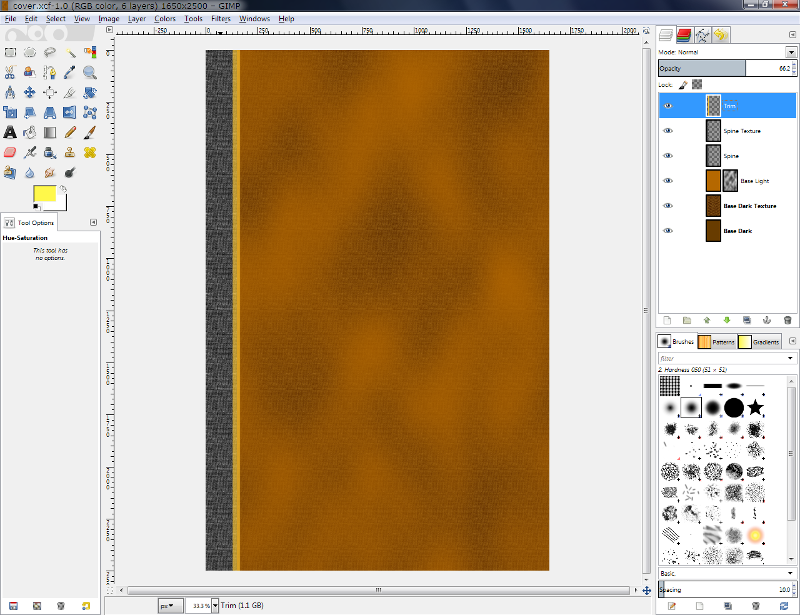Select the Measure compass tool
The width and height of the screenshot is (800, 615).
(10, 92)
